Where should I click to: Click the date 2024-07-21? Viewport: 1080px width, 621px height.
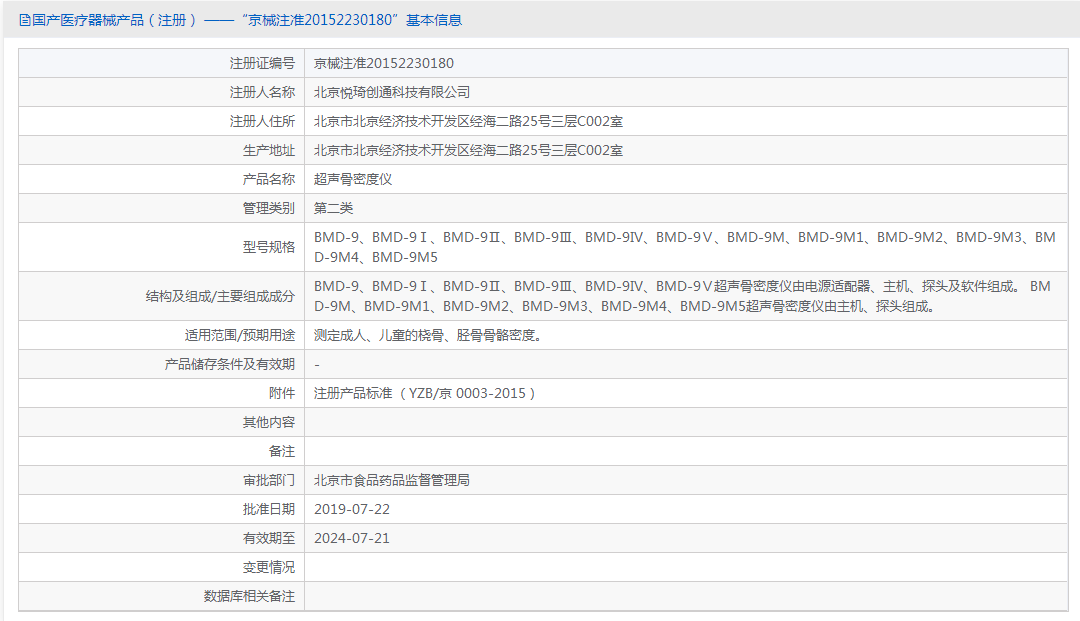click(352, 538)
